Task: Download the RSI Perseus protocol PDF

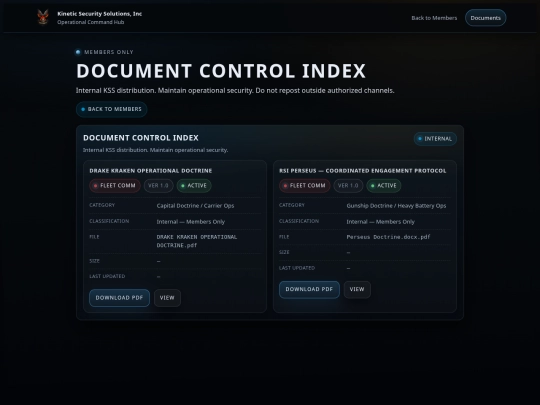Action: pos(309,289)
